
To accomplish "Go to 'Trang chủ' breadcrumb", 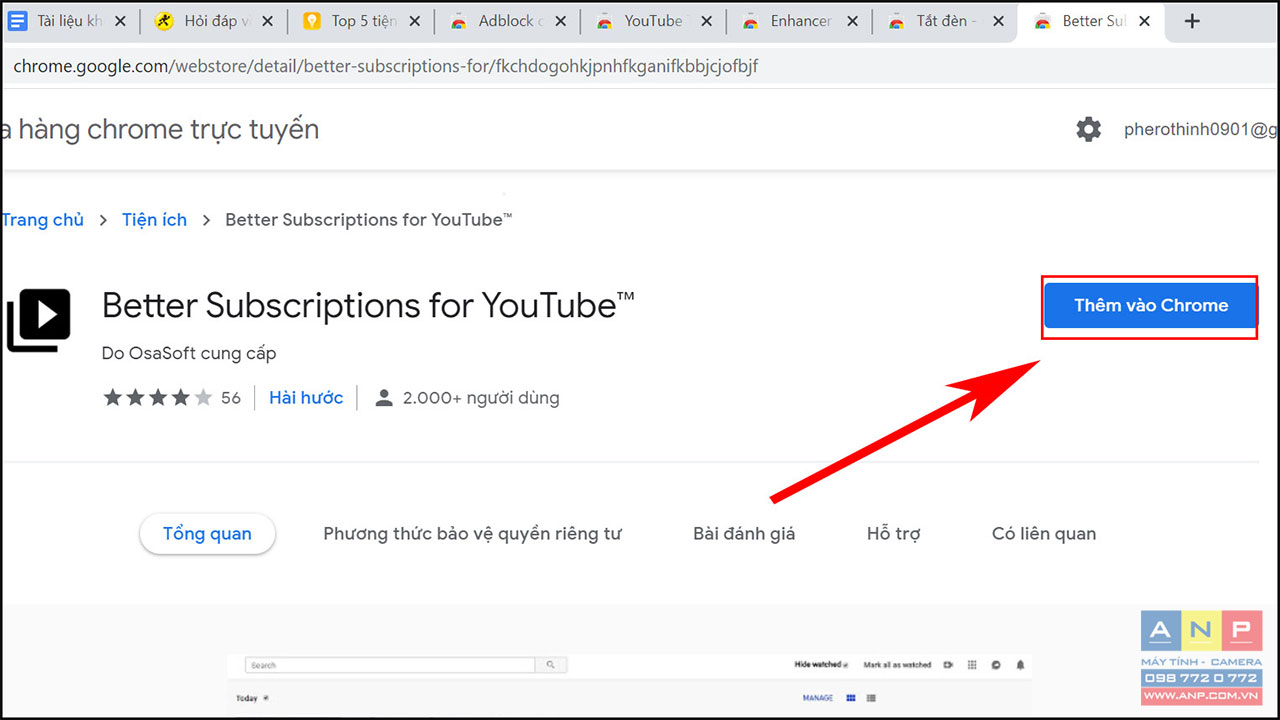I will [x=42, y=220].
